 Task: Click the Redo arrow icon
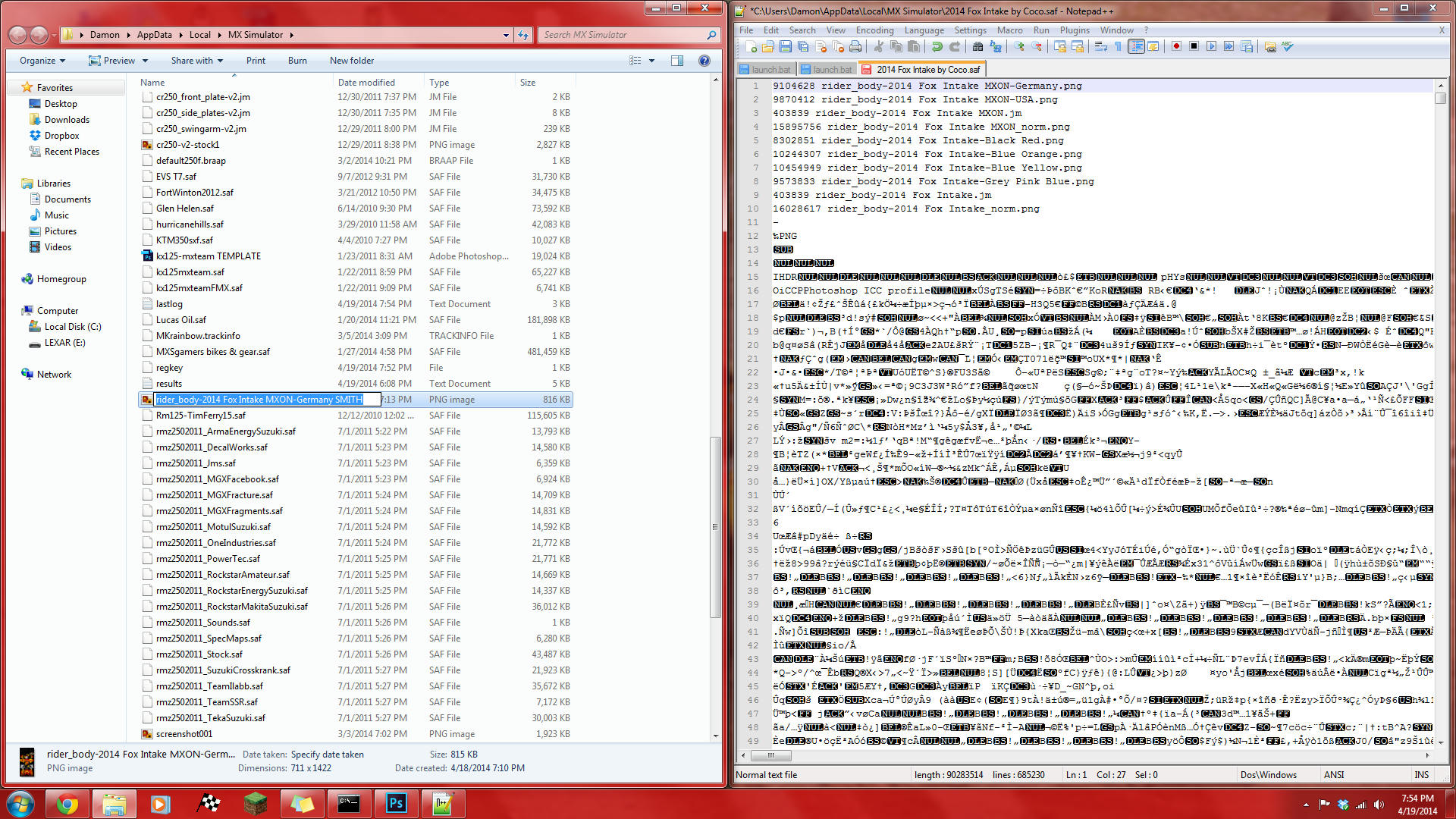pyautogui.click(x=955, y=46)
